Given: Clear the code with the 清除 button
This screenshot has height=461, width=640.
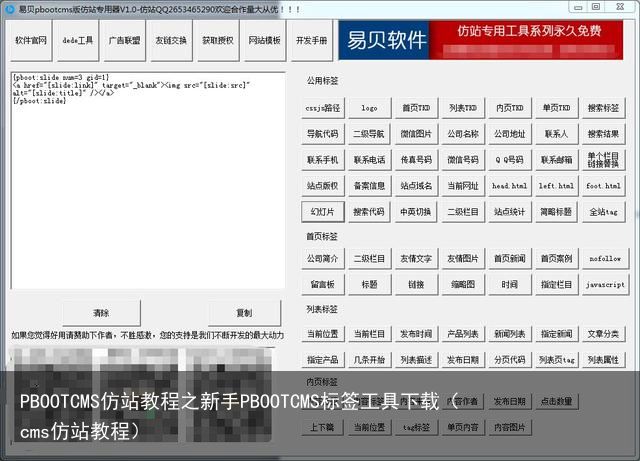Looking at the screenshot, I should tap(101, 313).
